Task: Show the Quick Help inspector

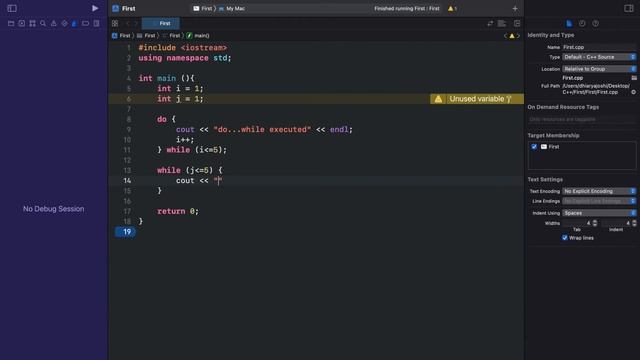Action: (596, 24)
